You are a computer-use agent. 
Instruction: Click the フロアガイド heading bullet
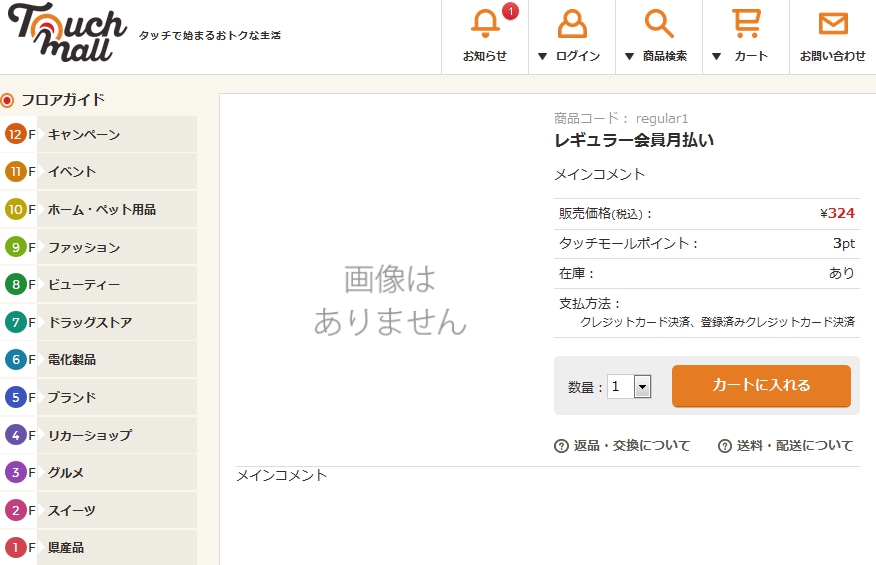[x=7, y=100]
